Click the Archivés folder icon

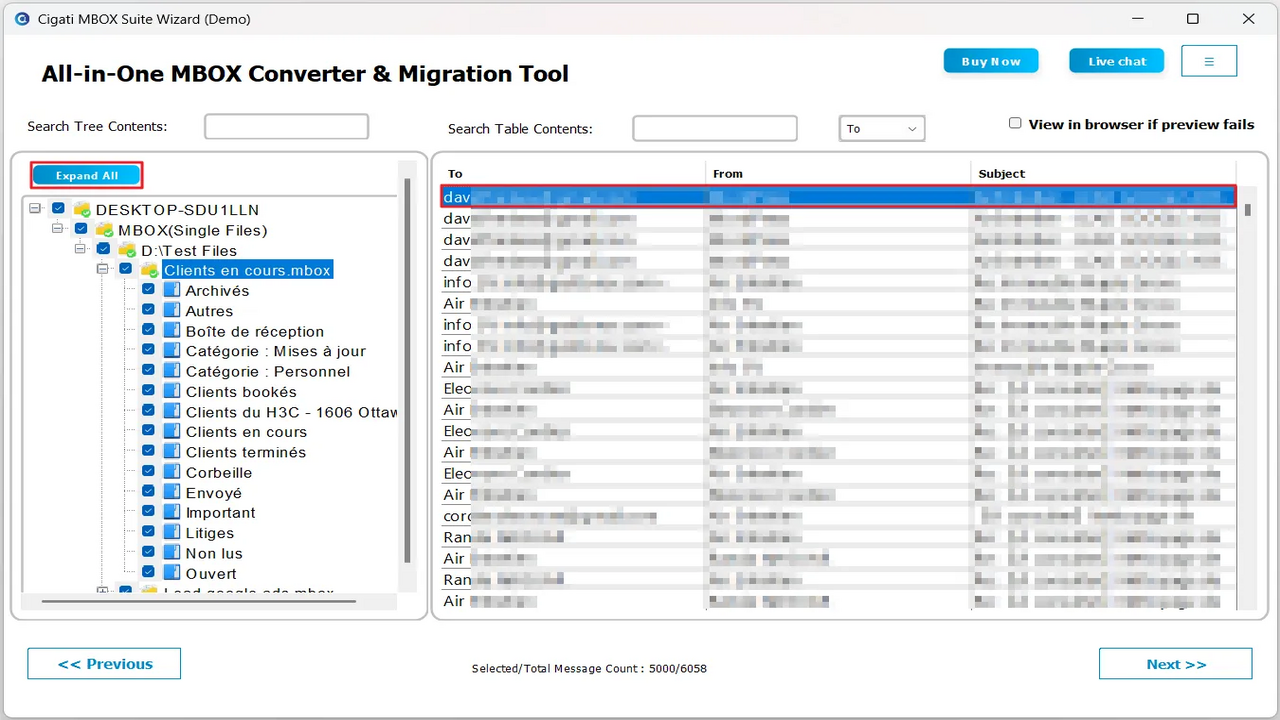click(x=172, y=290)
